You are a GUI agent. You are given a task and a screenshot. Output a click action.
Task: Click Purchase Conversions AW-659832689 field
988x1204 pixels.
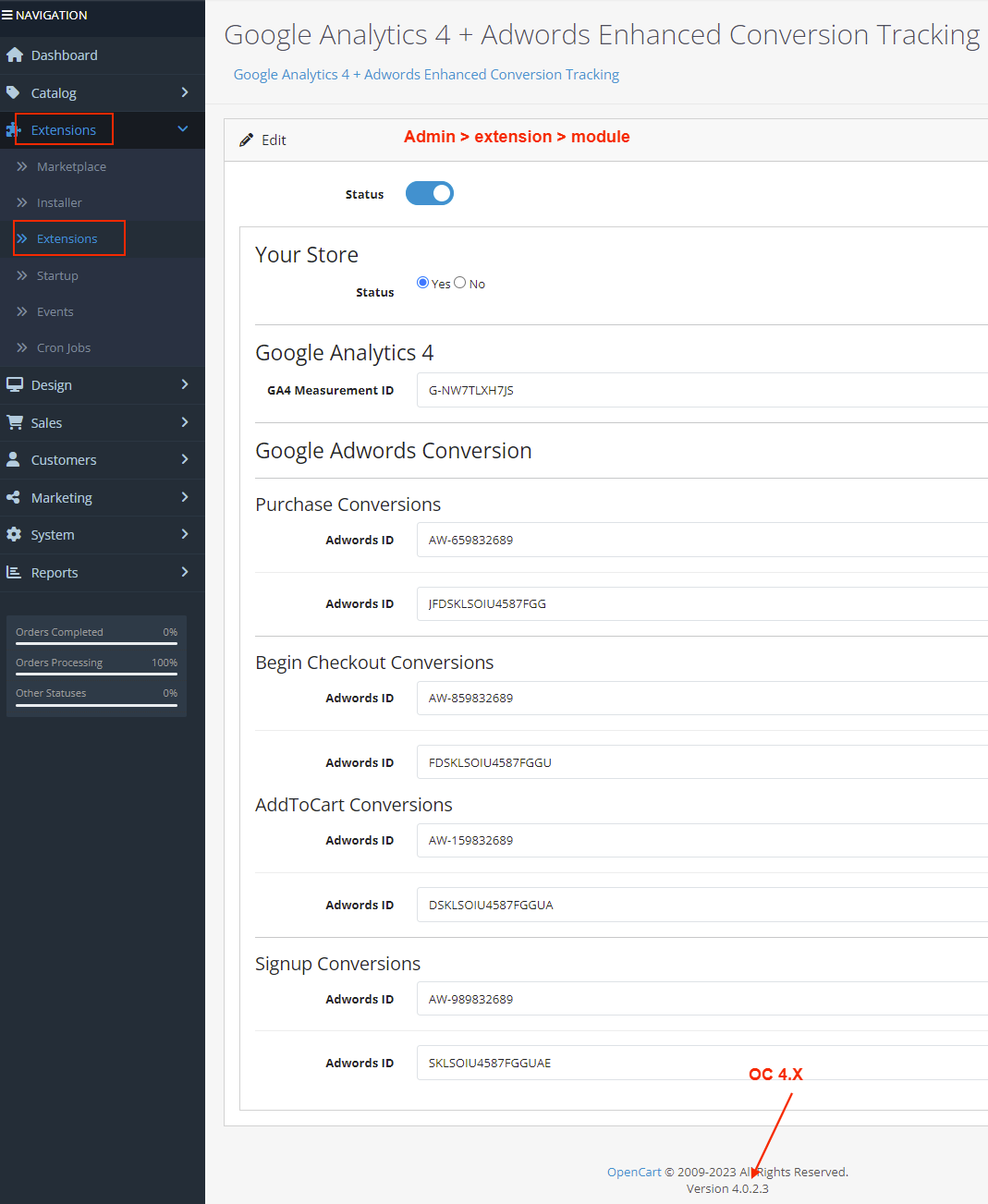coord(702,540)
